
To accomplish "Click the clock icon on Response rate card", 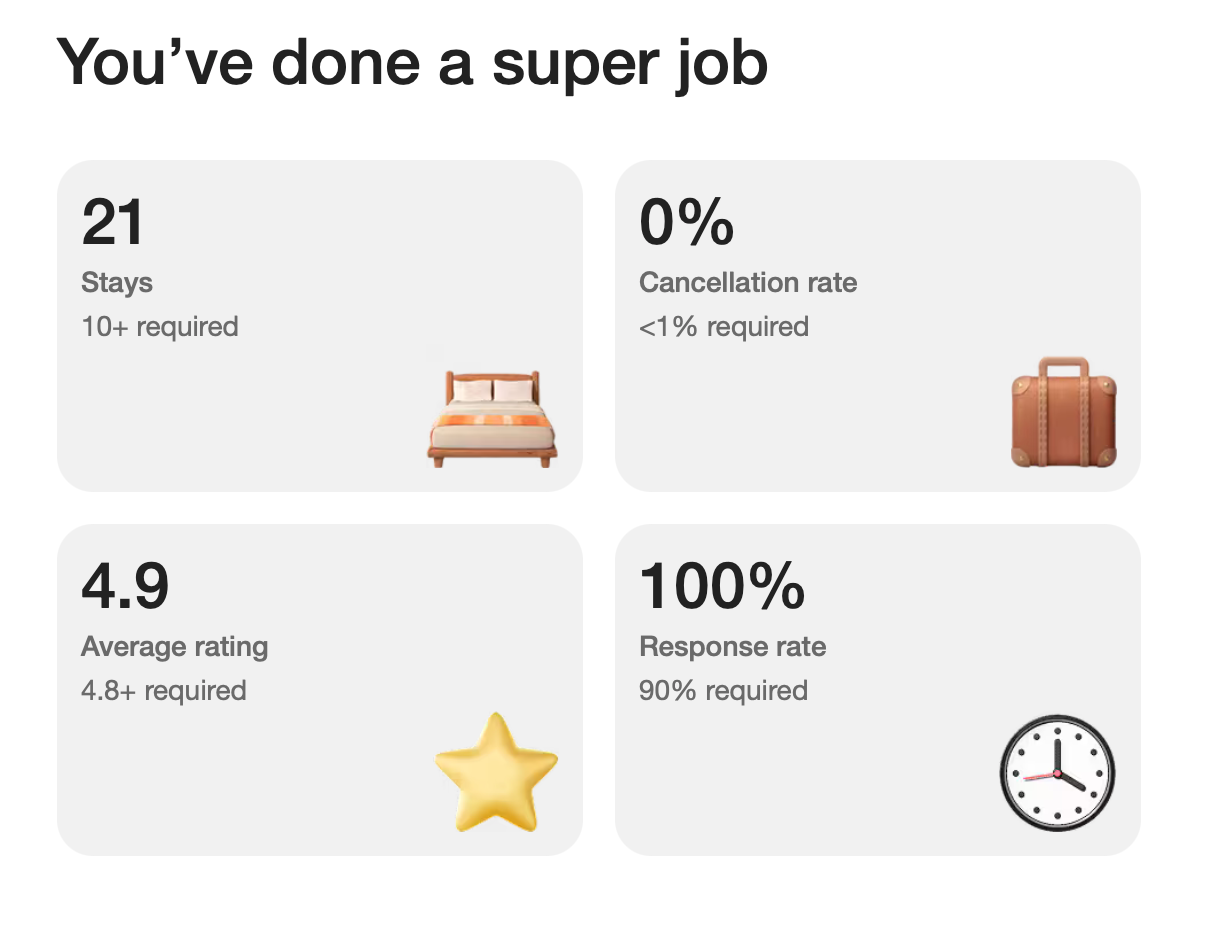I will tap(1056, 773).
